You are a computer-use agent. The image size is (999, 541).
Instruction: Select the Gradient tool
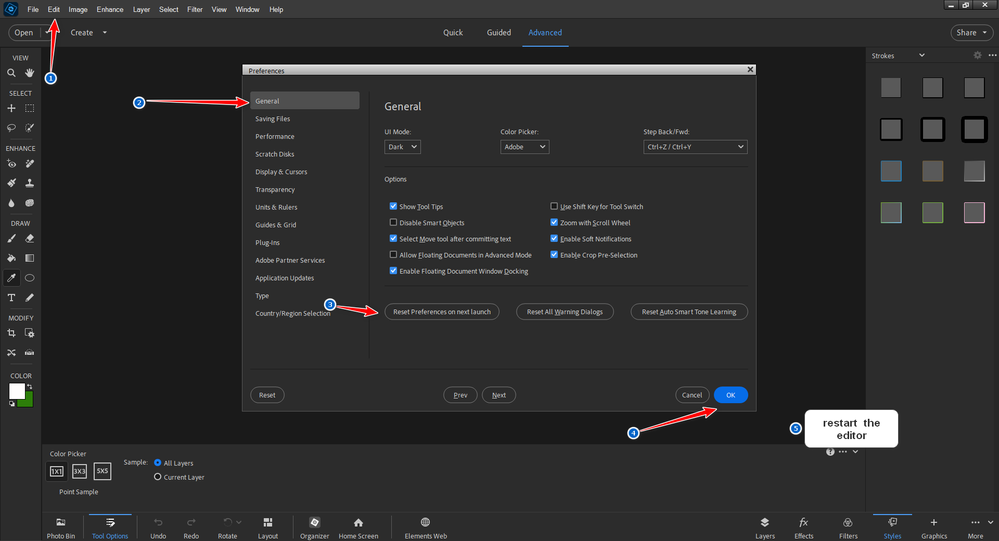click(29, 258)
